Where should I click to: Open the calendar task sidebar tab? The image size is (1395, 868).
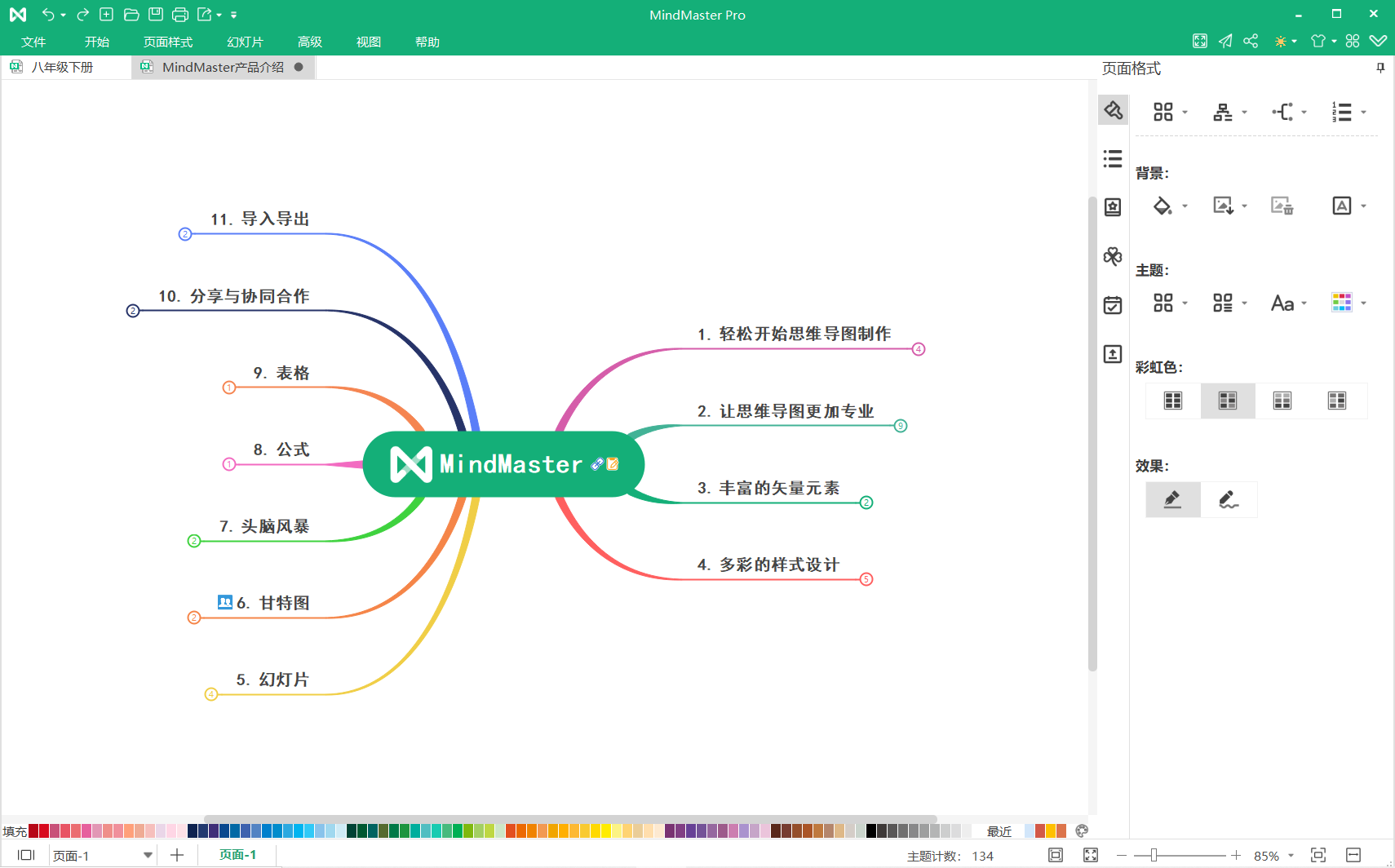click(x=1113, y=305)
